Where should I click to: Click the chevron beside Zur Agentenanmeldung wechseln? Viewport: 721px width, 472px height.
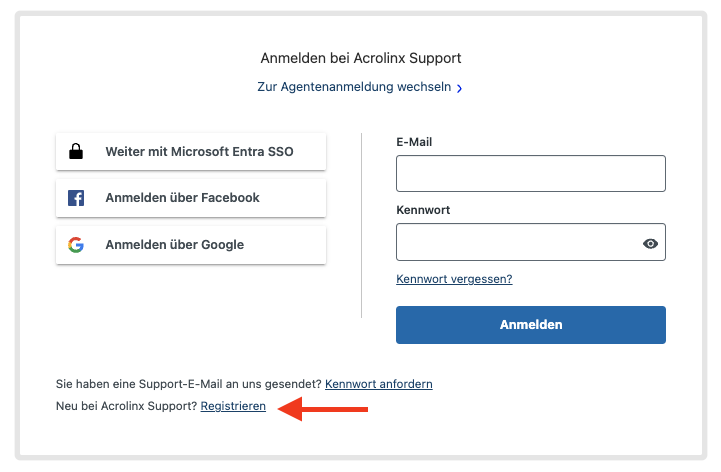459,88
